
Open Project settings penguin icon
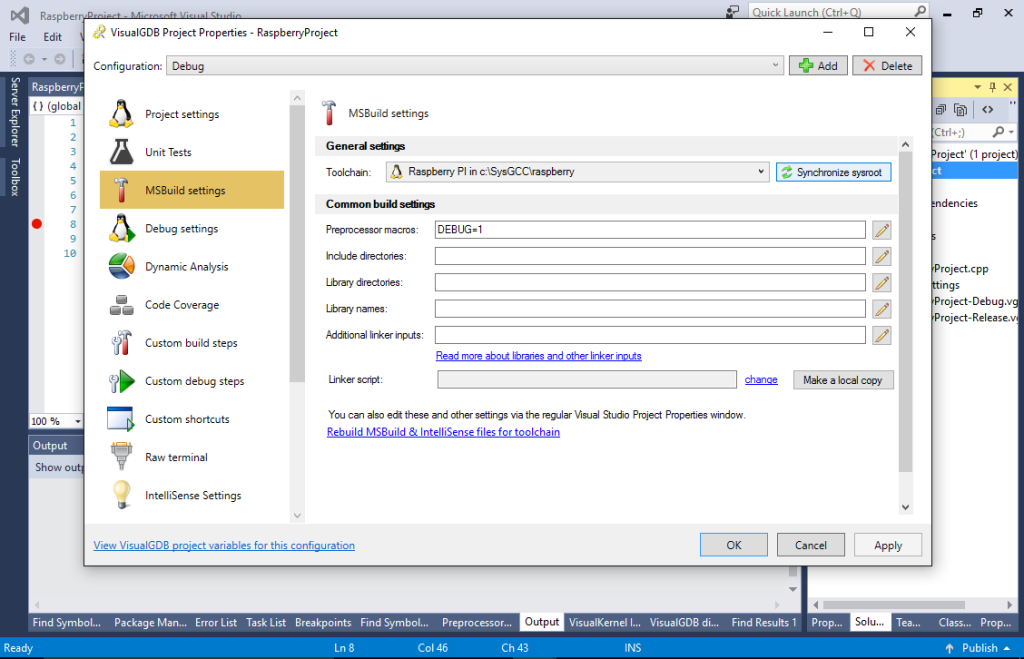coord(121,114)
